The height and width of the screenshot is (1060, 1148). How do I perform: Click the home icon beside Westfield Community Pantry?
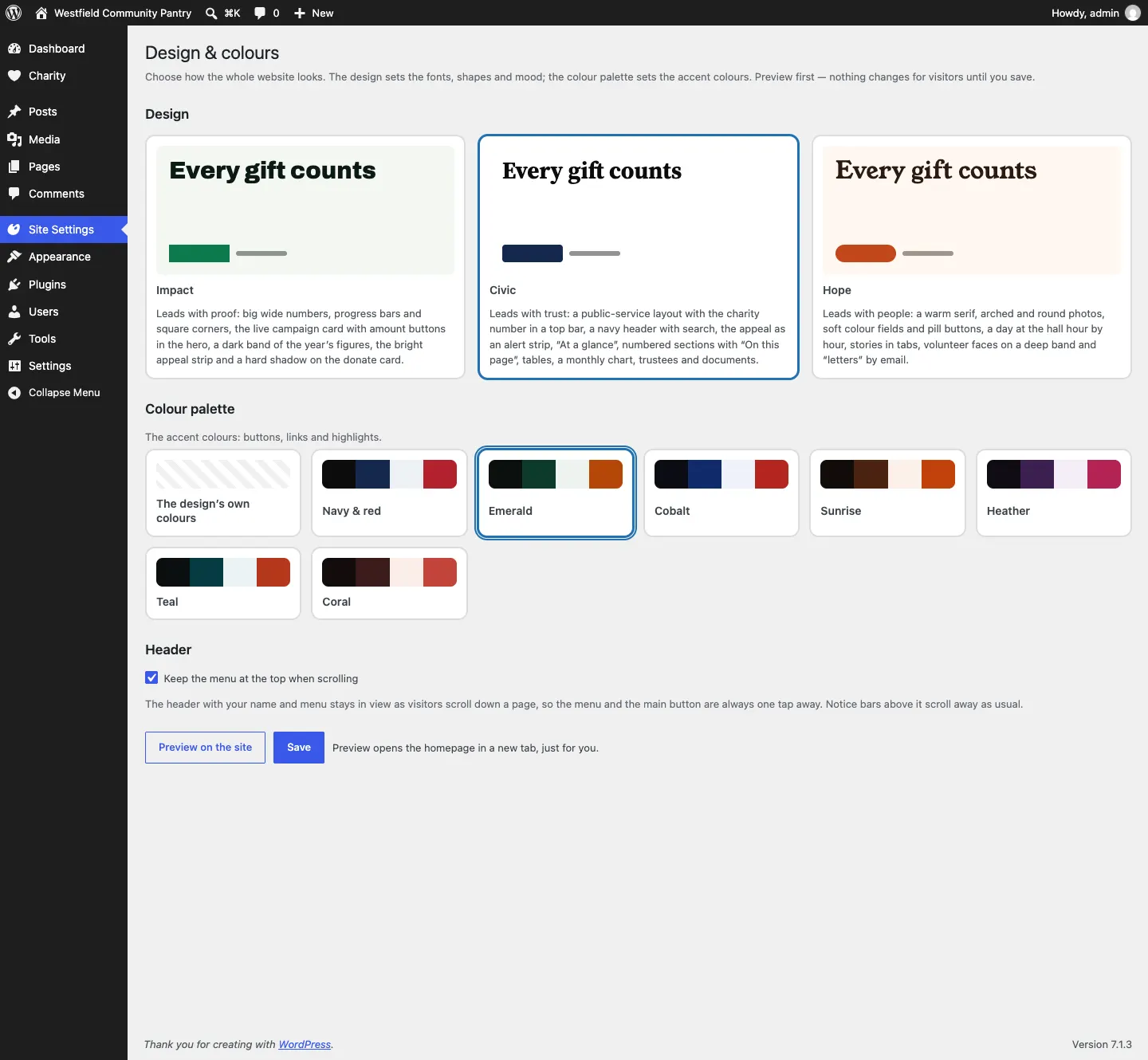(x=41, y=13)
